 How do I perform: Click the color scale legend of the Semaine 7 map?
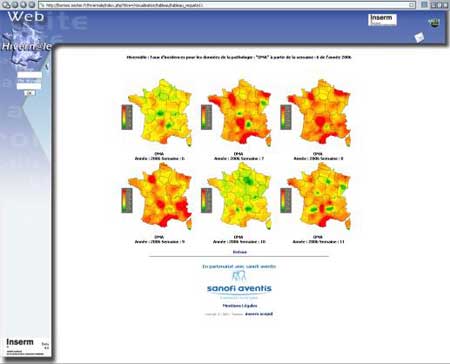(206, 117)
